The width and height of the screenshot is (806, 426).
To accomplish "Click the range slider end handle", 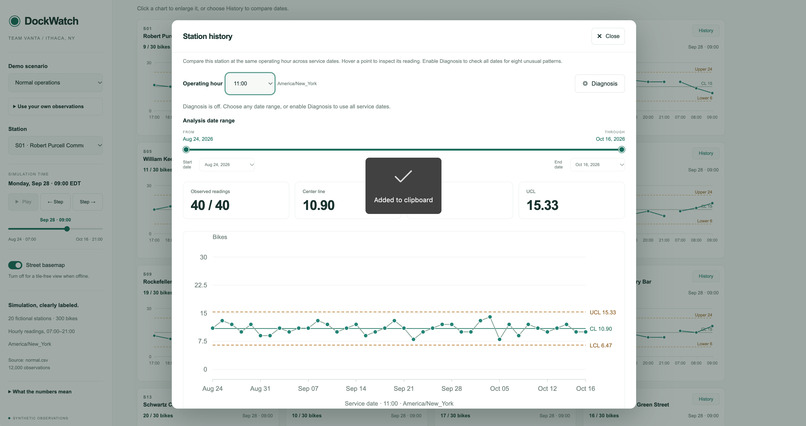I will click(x=621, y=150).
